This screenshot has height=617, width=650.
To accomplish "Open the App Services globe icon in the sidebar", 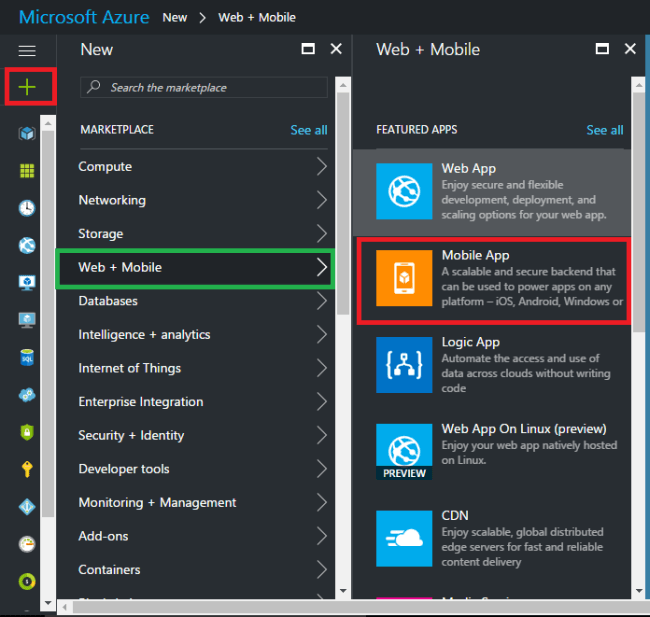I will 27,245.
